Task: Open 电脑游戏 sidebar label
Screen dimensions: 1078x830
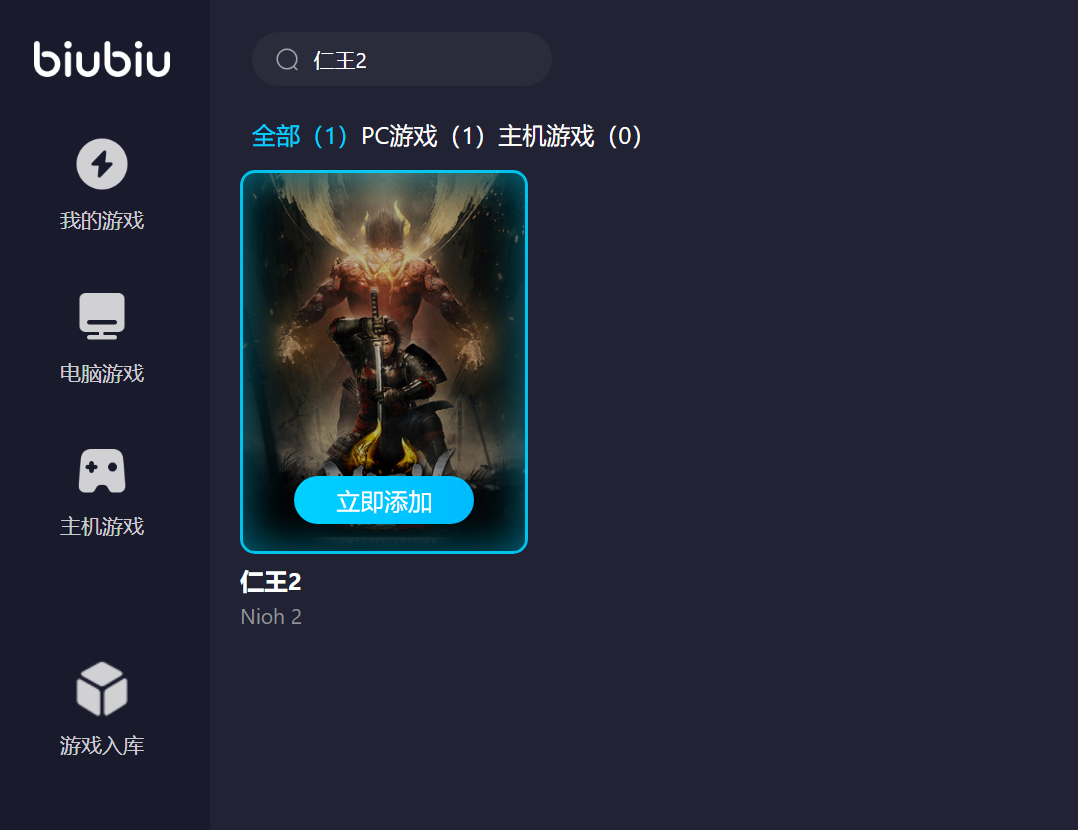Action: tap(102, 373)
